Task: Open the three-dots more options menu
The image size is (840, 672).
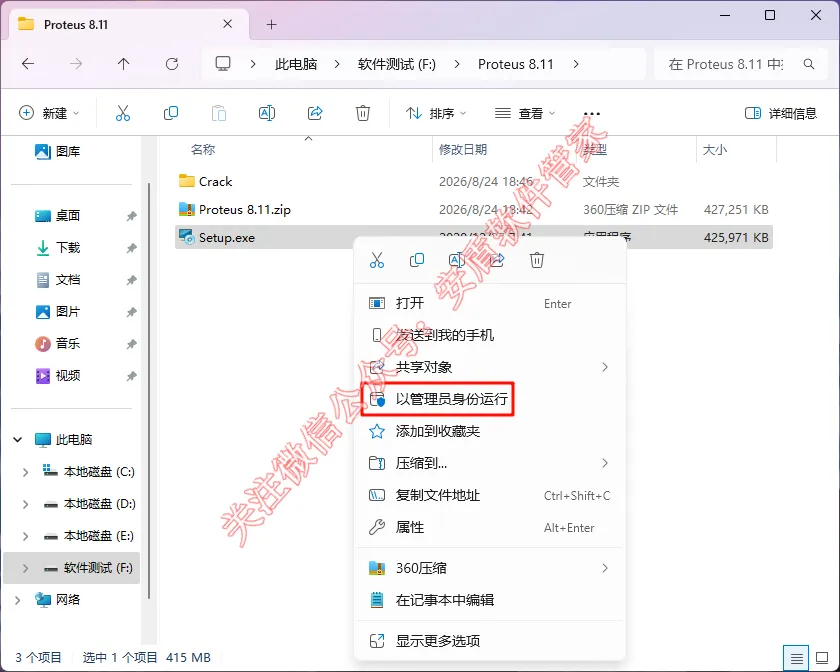Action: click(591, 113)
